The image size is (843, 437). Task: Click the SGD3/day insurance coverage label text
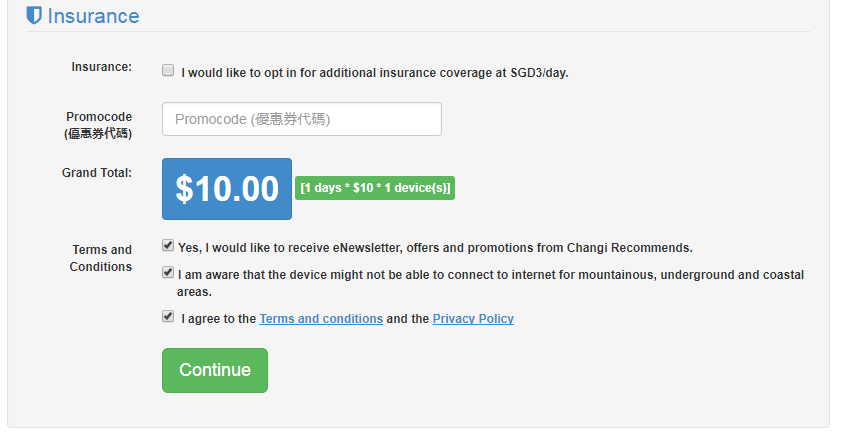pos(375,72)
